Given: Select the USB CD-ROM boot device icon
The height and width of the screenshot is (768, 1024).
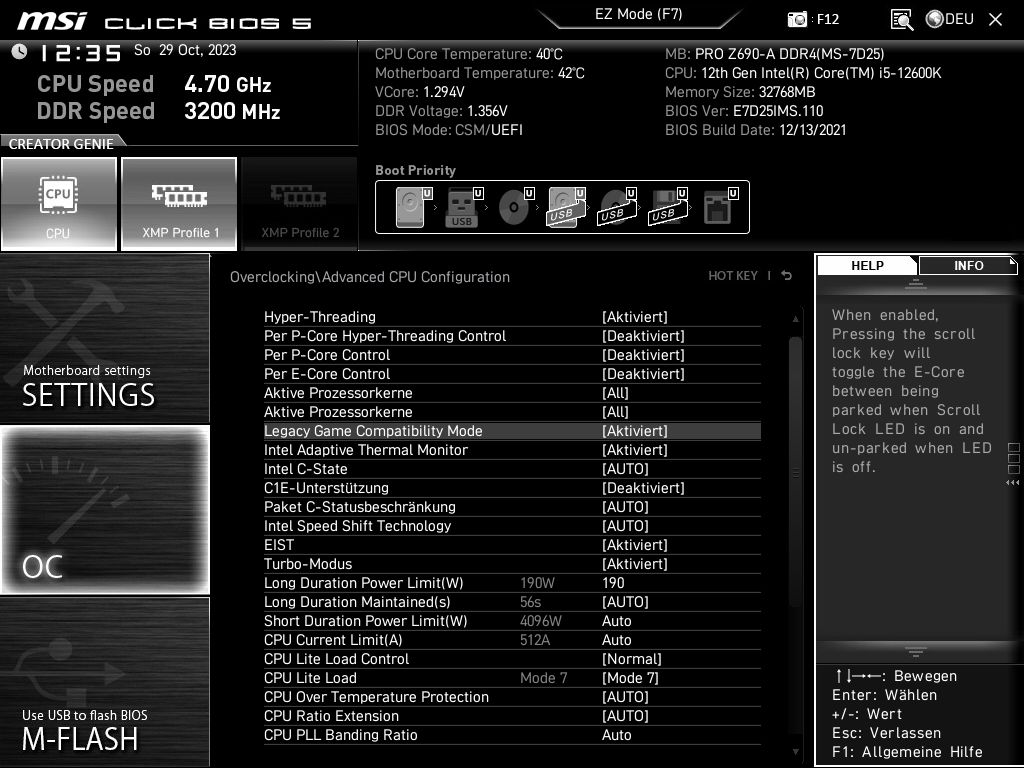Looking at the screenshot, I should tap(617, 207).
